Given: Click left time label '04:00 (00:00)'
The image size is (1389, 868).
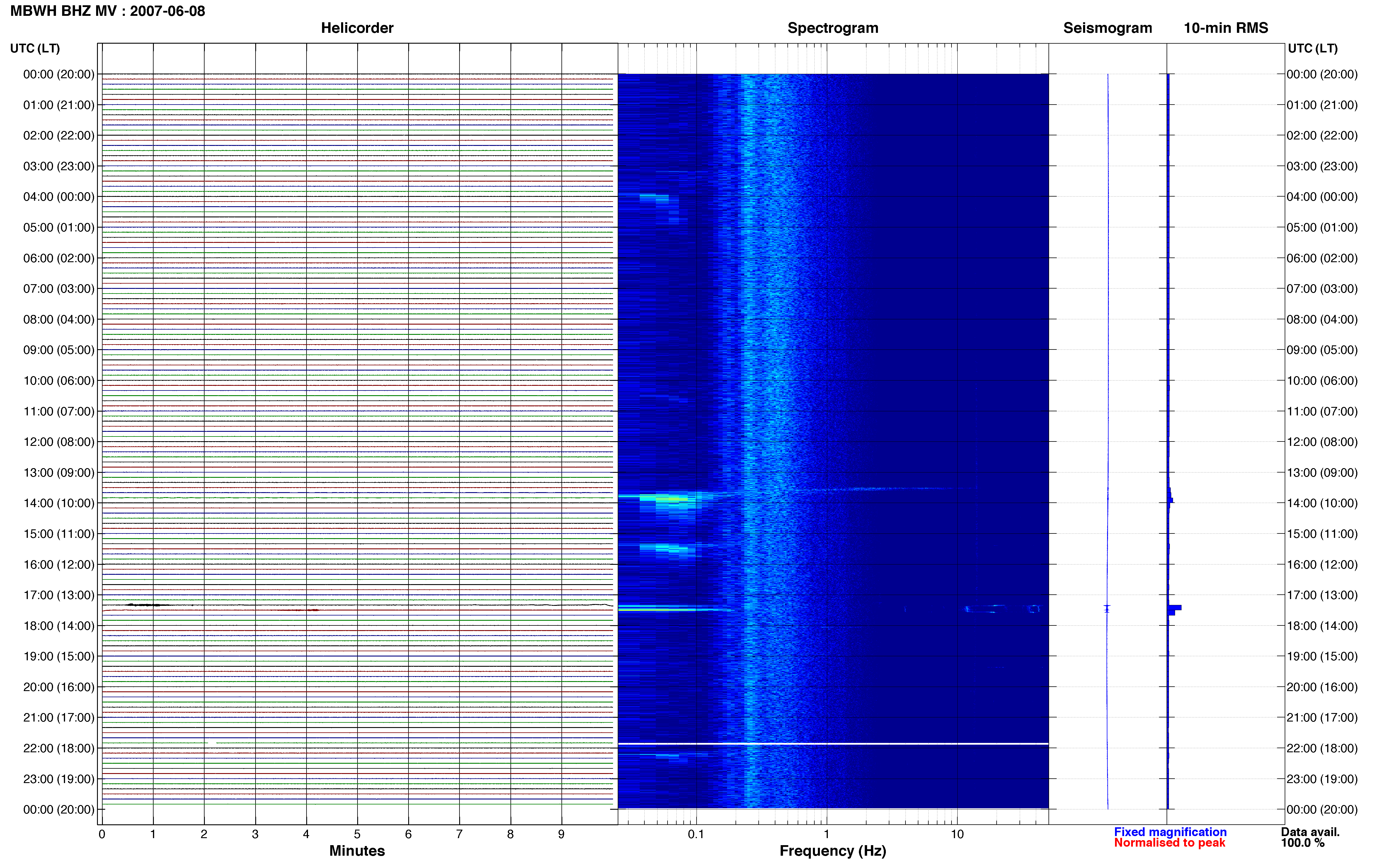Looking at the screenshot, I should click(59, 197).
